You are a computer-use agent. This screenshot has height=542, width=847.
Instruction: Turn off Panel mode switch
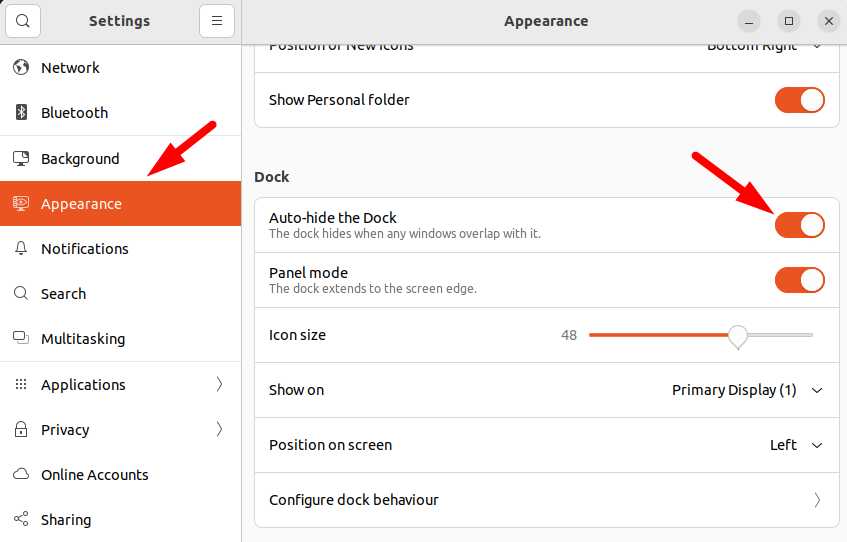point(799,280)
